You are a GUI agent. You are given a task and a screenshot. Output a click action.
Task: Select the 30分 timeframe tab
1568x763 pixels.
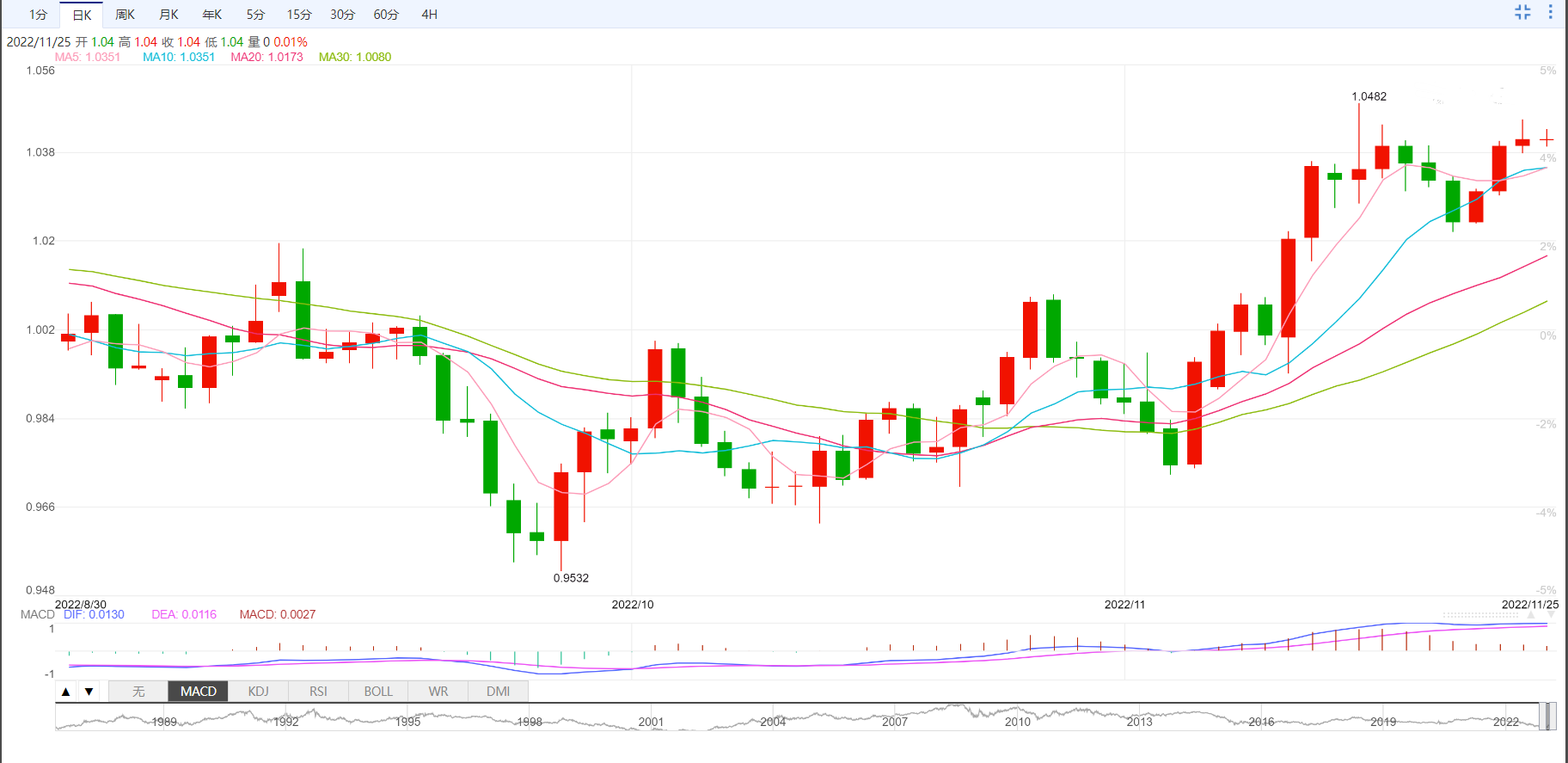pyautogui.click(x=342, y=15)
